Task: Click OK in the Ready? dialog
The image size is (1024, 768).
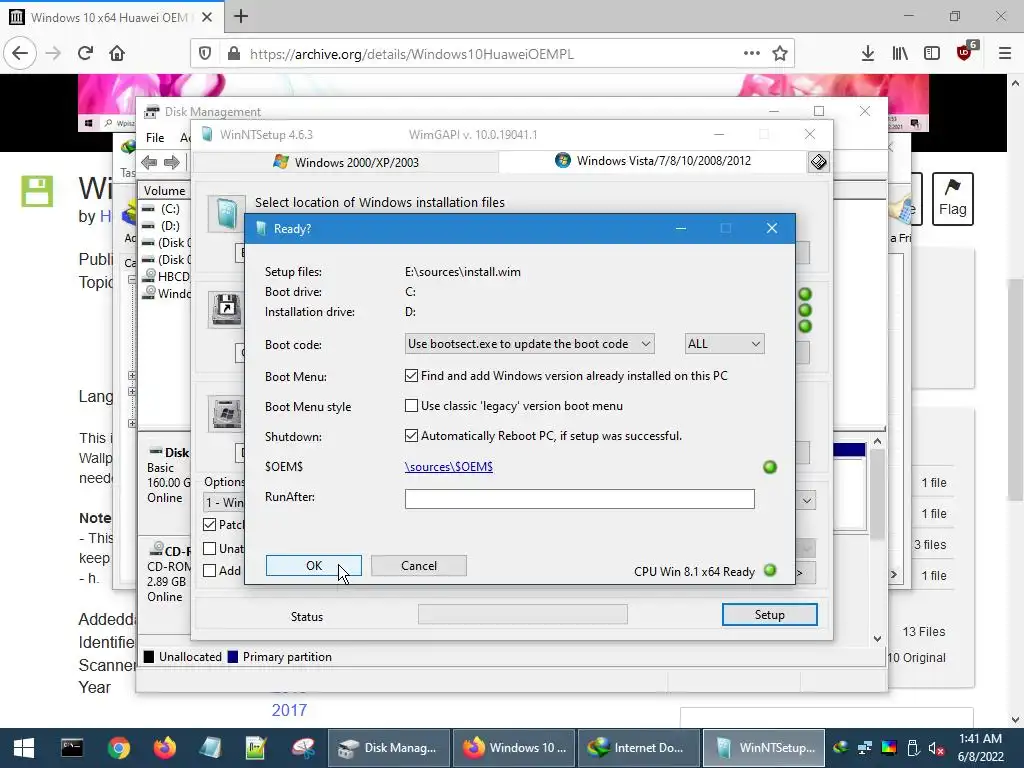Action: pos(313,566)
